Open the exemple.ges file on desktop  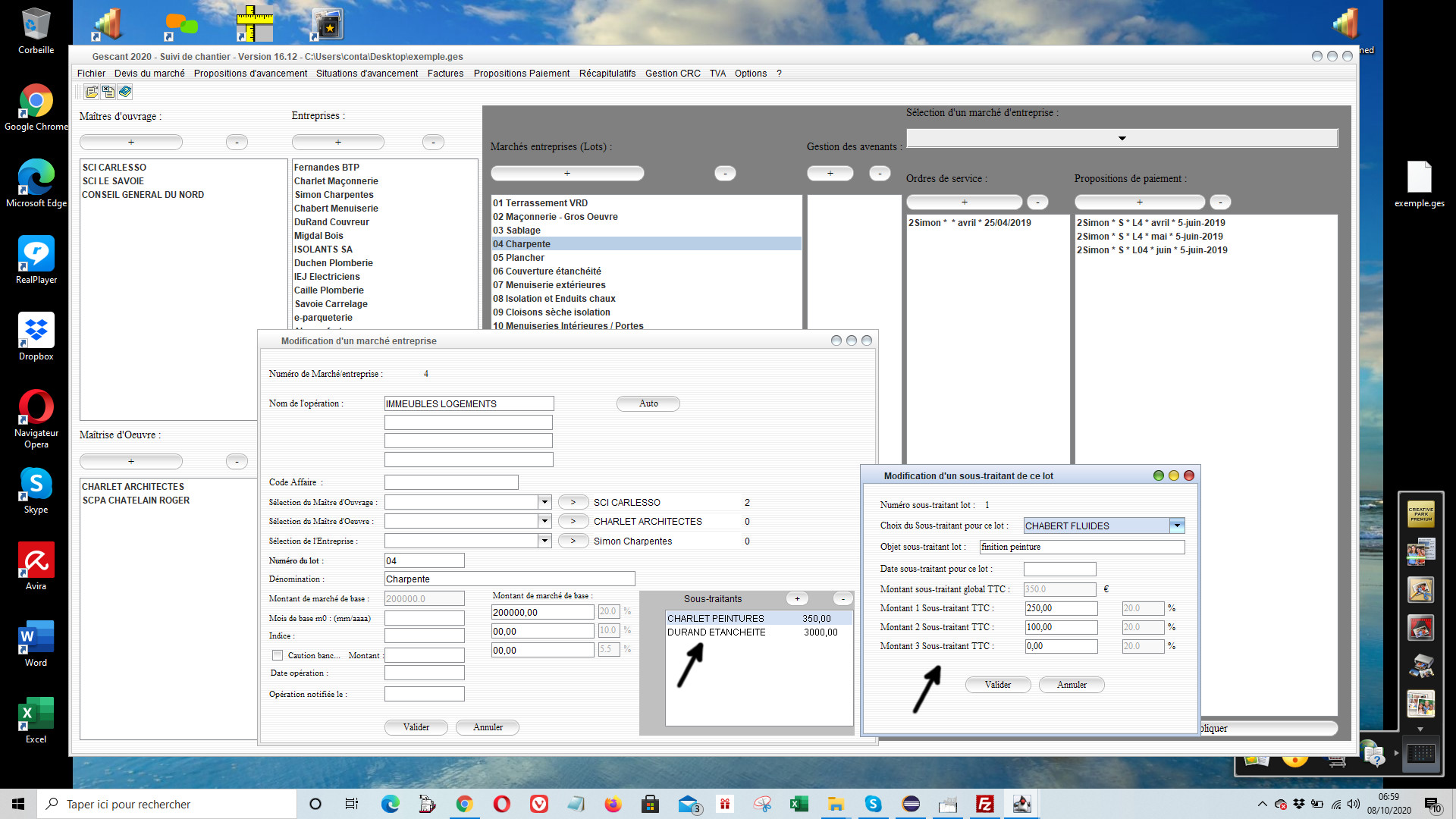tap(1419, 184)
